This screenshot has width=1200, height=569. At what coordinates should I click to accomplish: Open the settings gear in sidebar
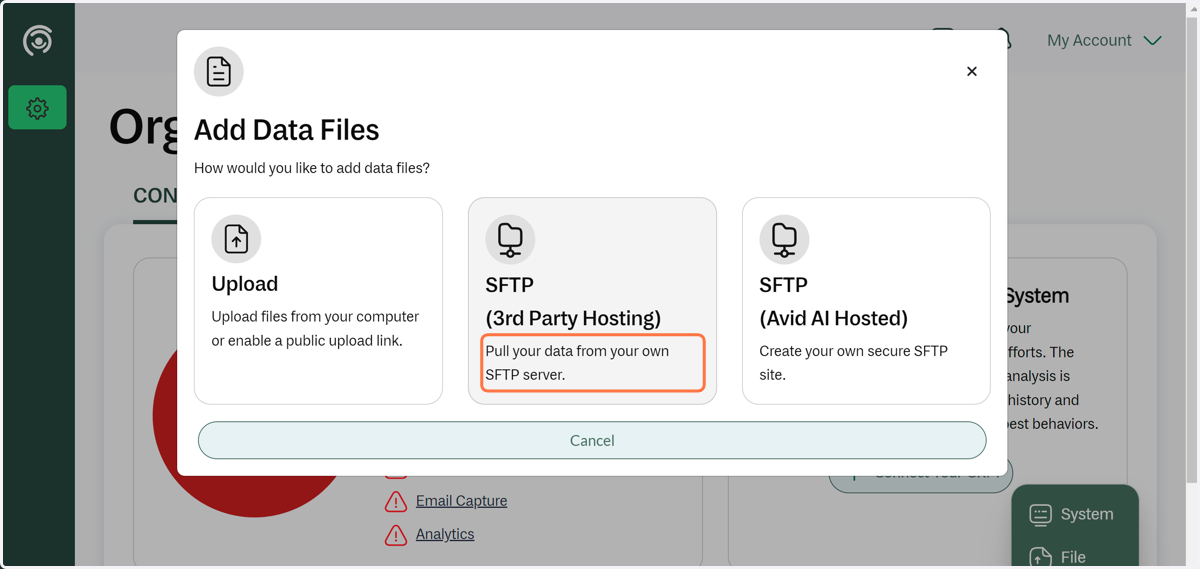coord(38,108)
